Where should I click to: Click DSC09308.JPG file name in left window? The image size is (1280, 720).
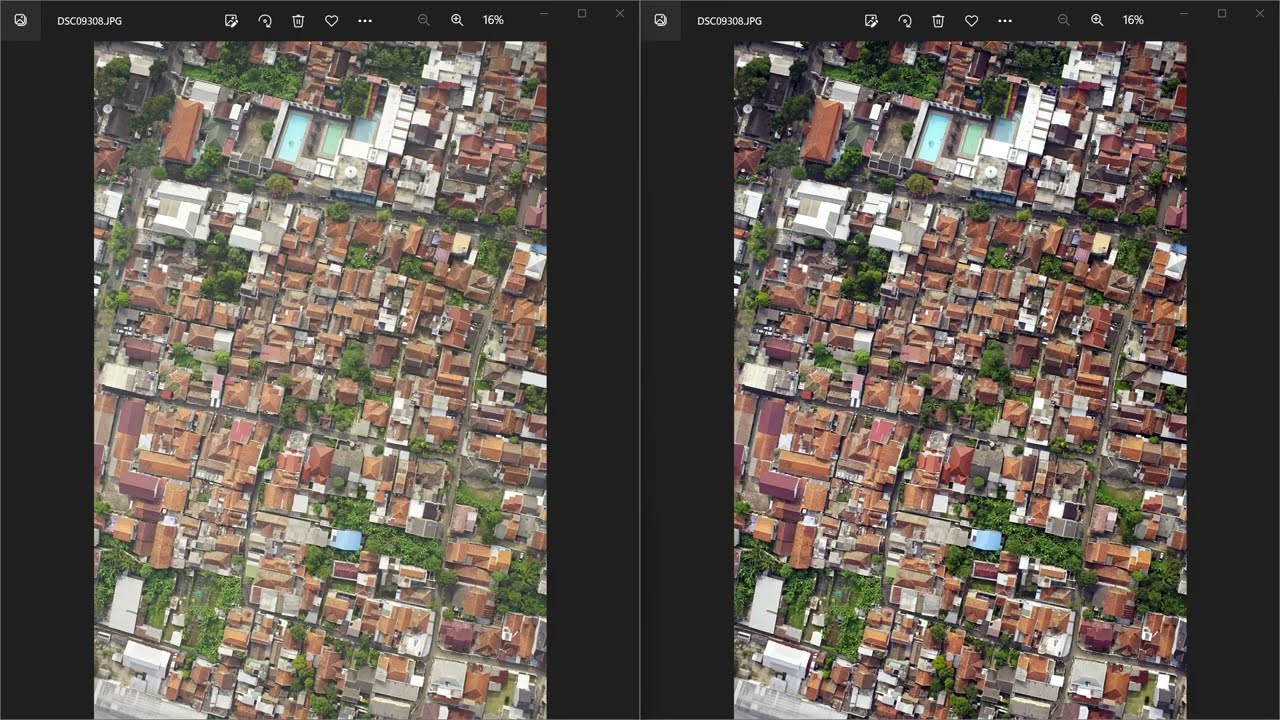[89, 21]
